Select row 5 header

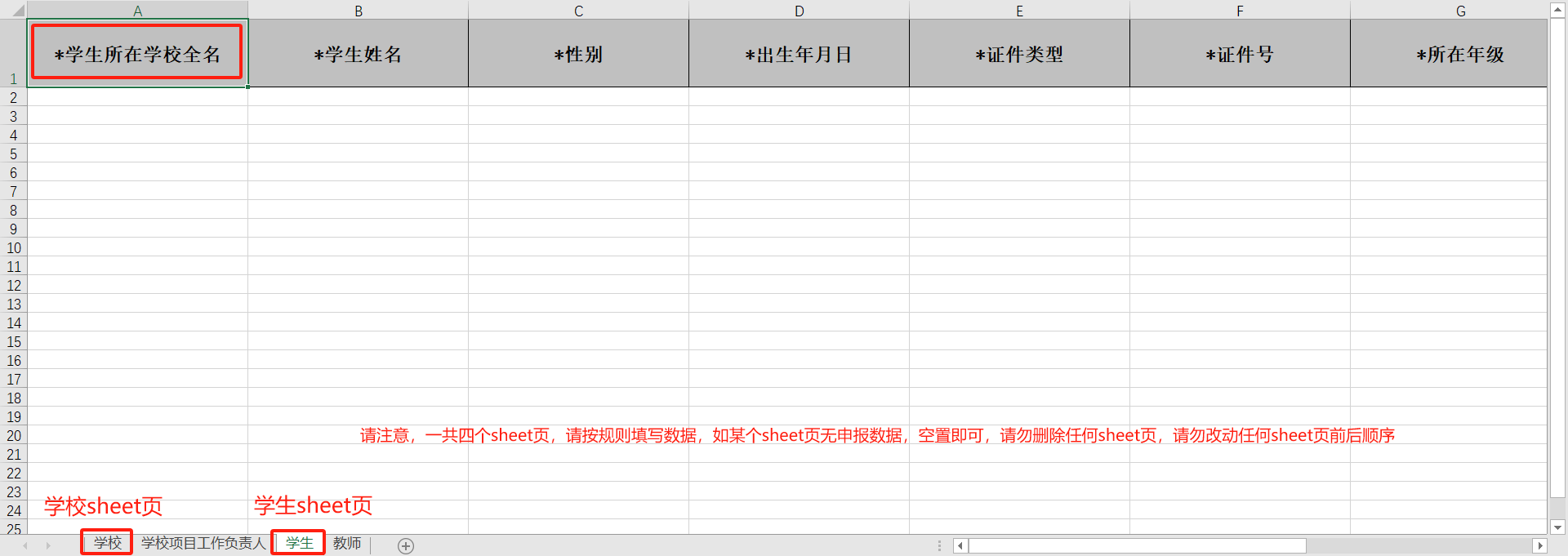(14, 153)
